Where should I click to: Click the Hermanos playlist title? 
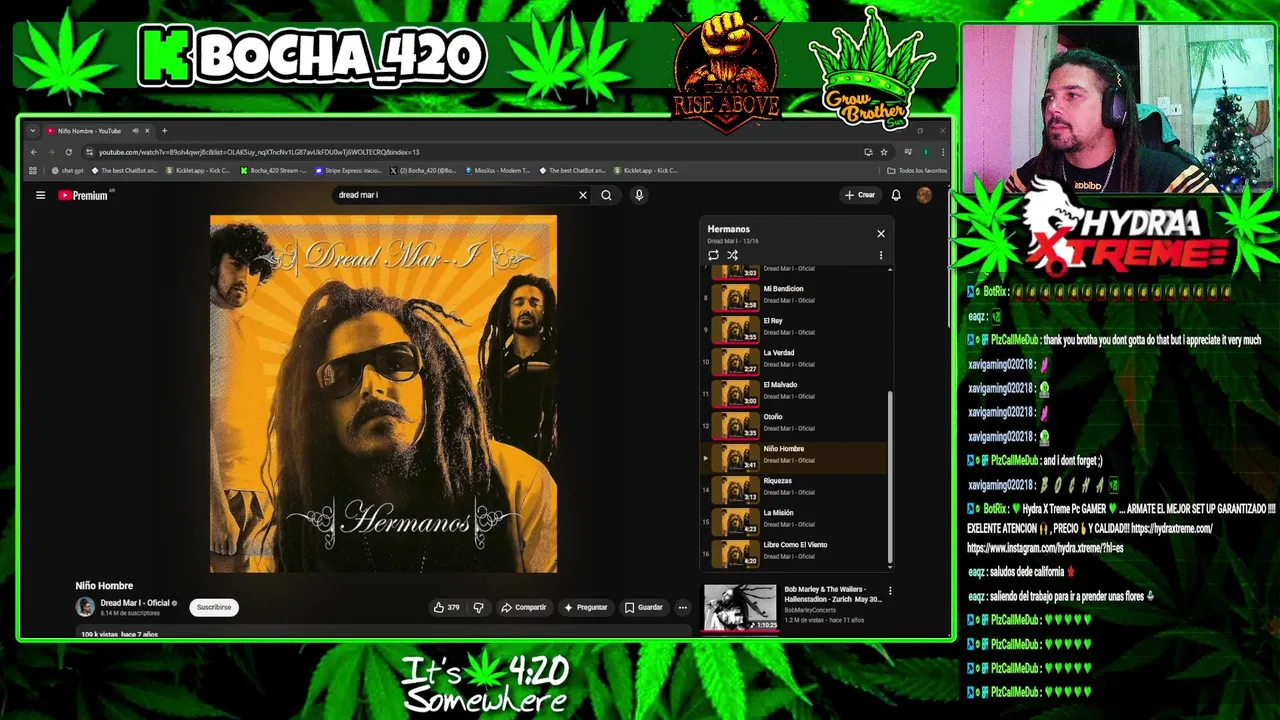[x=728, y=229]
